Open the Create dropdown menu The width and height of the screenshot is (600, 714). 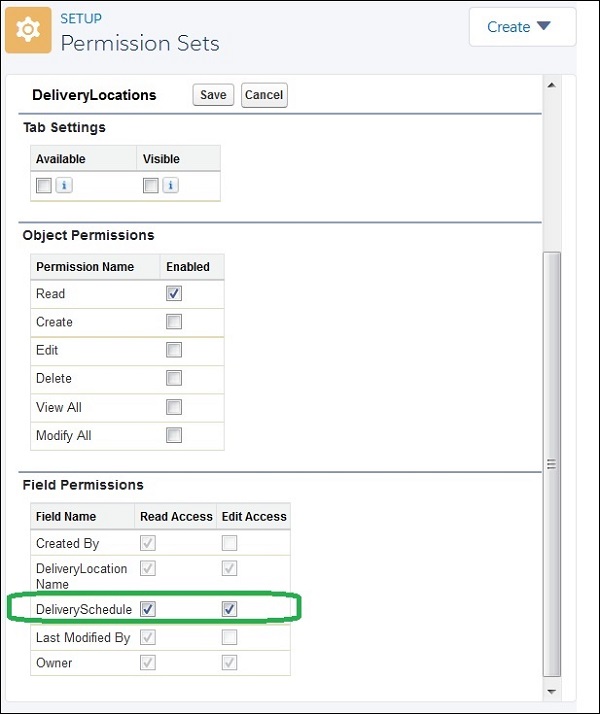click(522, 27)
